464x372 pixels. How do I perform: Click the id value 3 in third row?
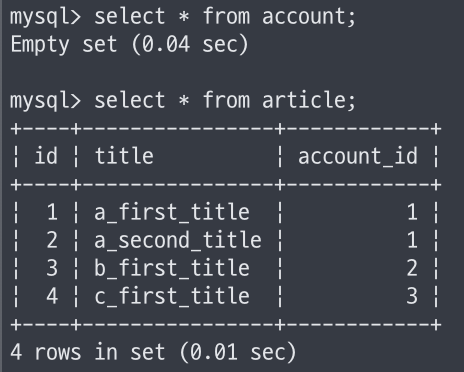[52, 268]
